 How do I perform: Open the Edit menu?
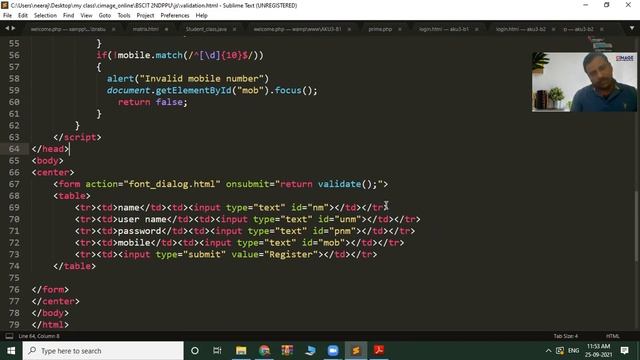pos(22,16)
